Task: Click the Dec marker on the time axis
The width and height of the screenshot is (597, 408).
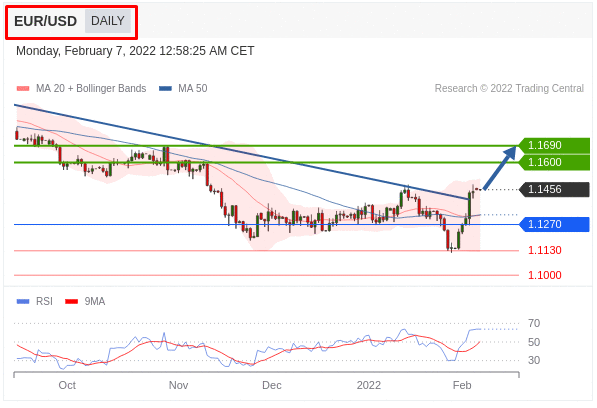Action: (x=271, y=385)
